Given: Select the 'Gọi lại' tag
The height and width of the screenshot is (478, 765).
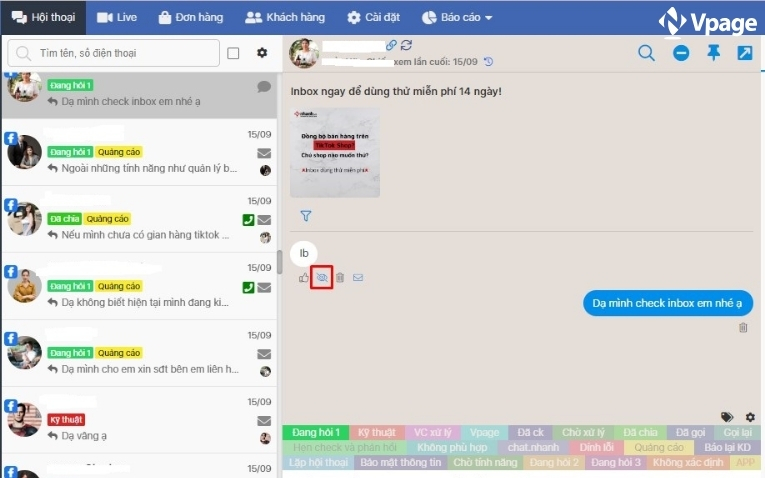Looking at the screenshot, I should tap(738, 432).
